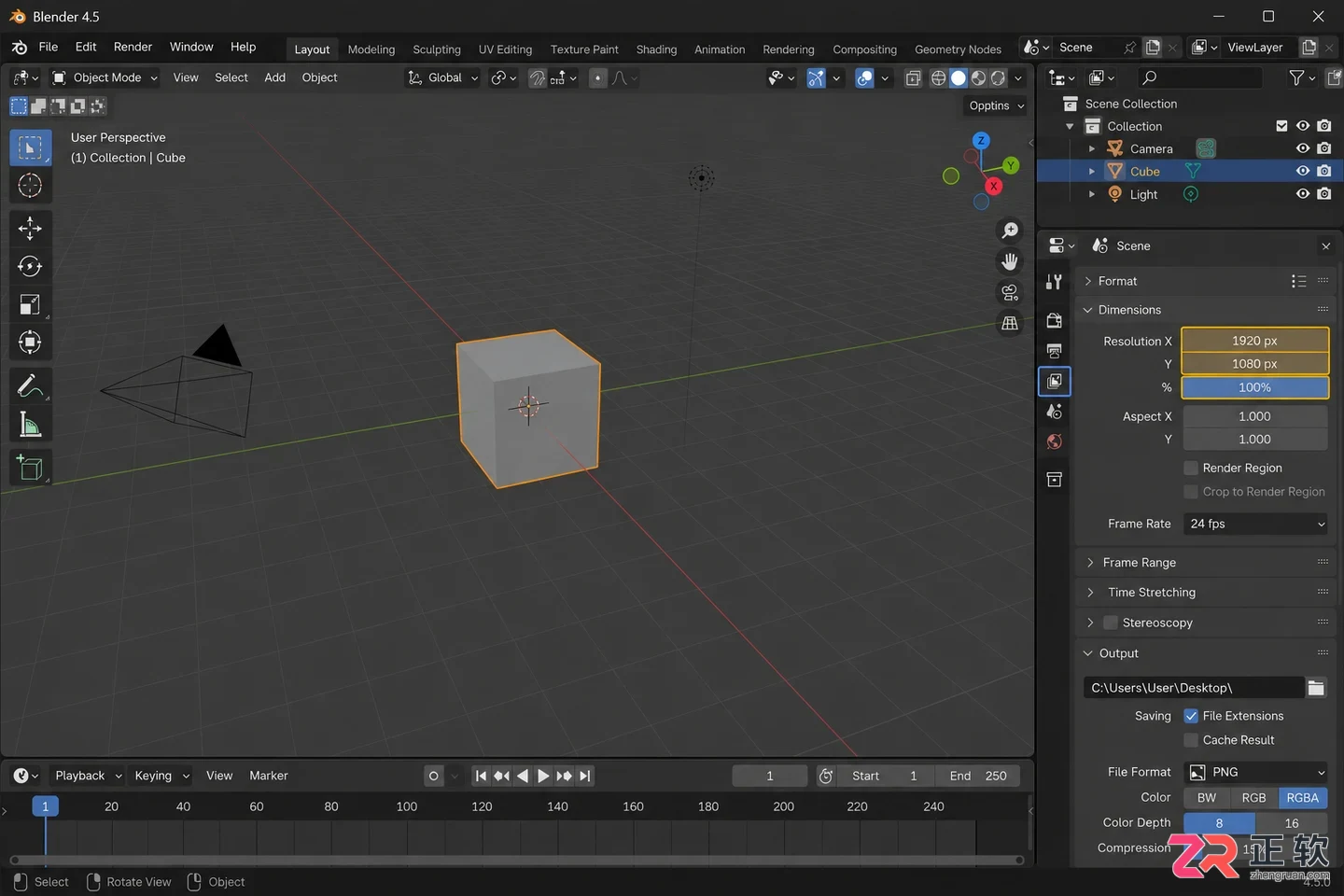Uncheck File Extensions checkbox
This screenshot has height=896, width=1344.
click(x=1191, y=716)
